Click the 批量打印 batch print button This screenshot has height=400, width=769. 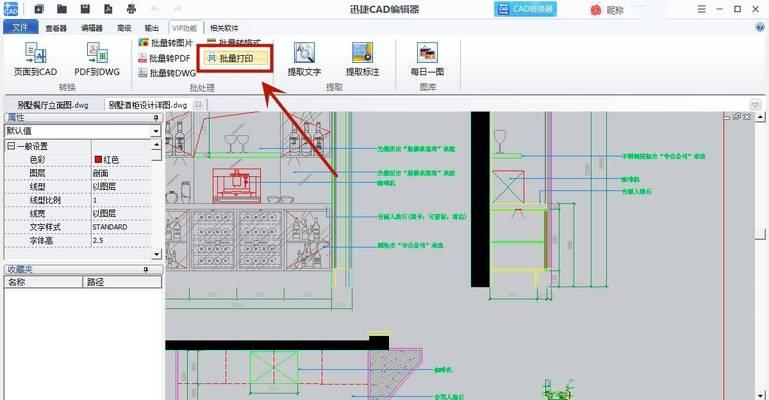tap(236, 58)
